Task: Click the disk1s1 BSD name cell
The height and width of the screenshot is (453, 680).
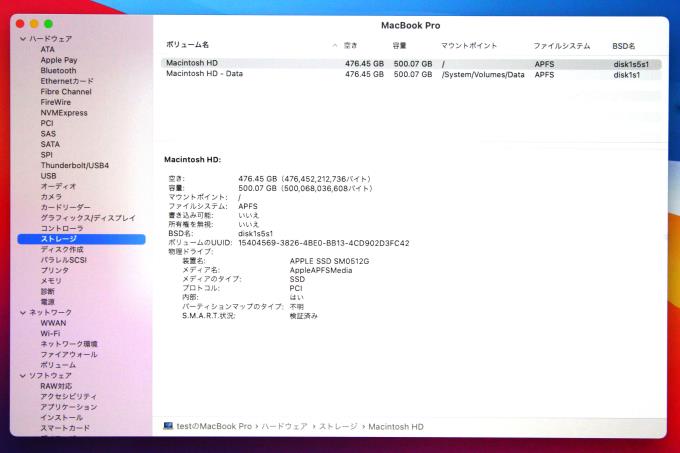Action: (627, 75)
